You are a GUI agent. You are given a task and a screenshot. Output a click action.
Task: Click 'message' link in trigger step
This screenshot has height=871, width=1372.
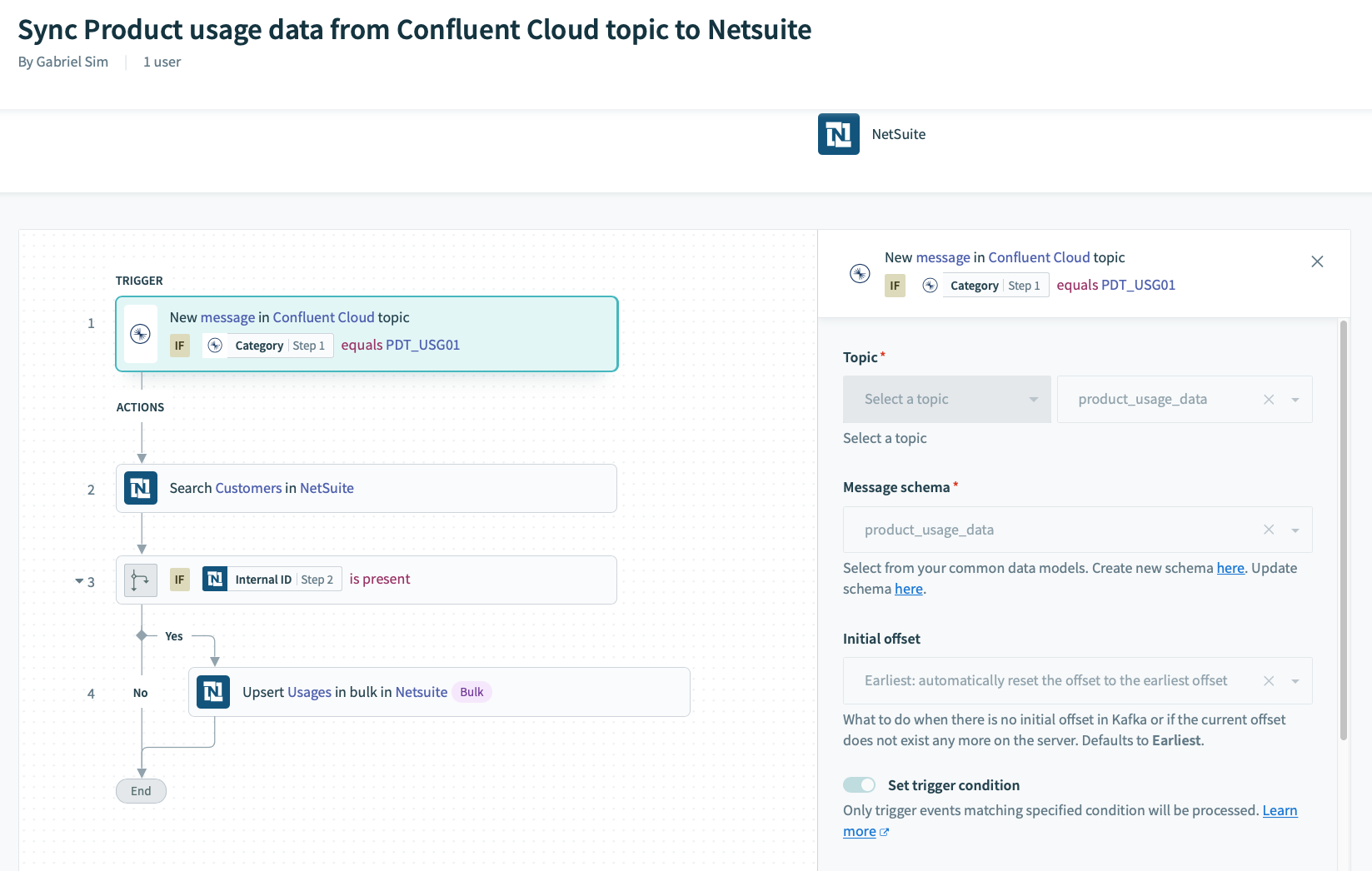[228, 317]
